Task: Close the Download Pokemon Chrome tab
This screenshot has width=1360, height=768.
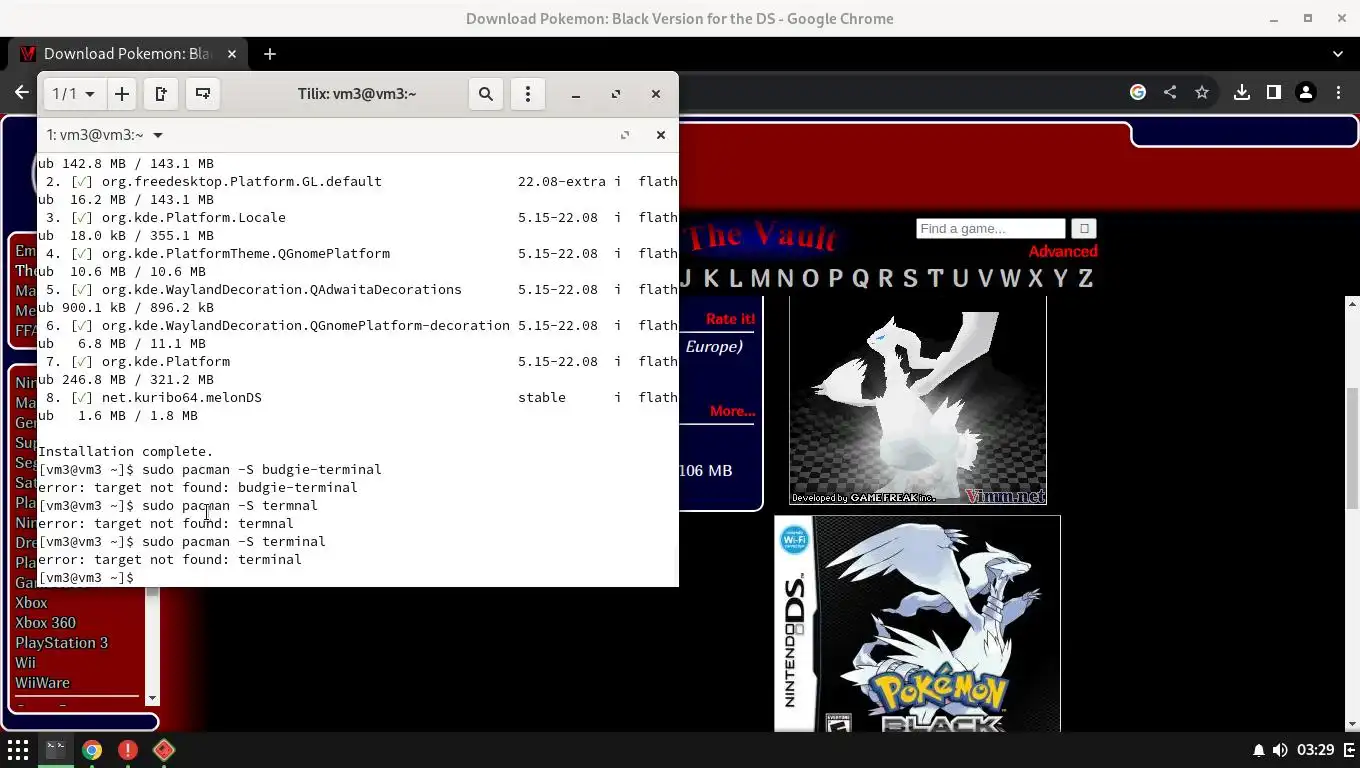Action: pyautogui.click(x=233, y=54)
